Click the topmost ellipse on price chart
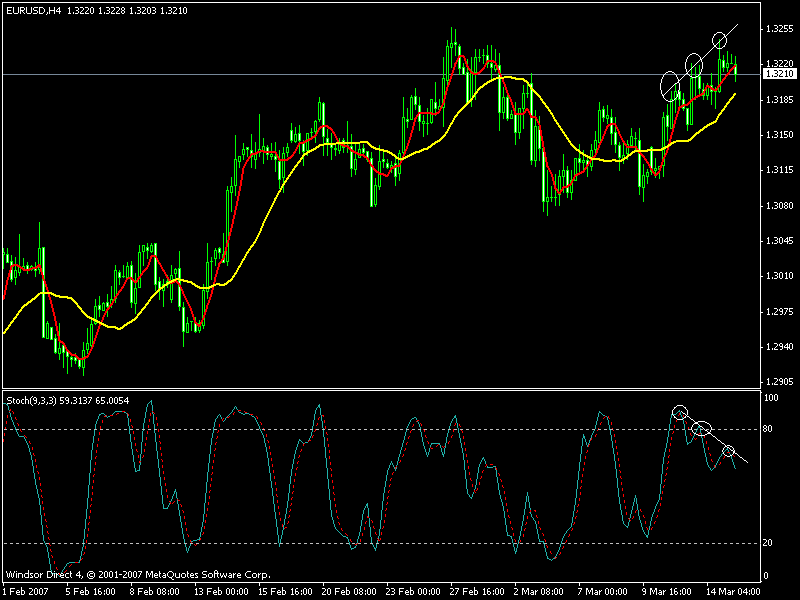Screen dimensions: 800x600 (719, 41)
